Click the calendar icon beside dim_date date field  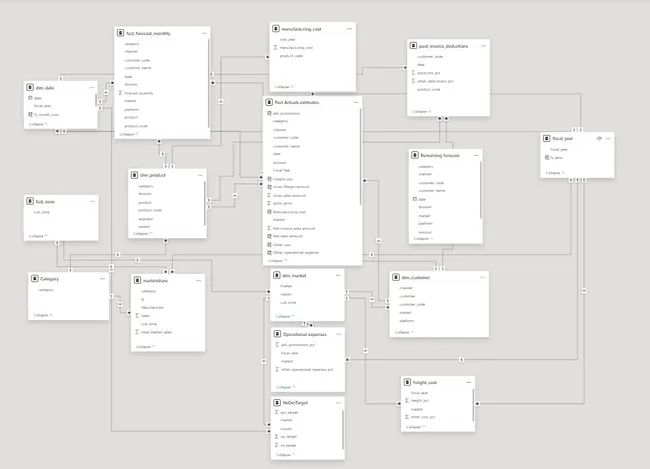[30, 98]
